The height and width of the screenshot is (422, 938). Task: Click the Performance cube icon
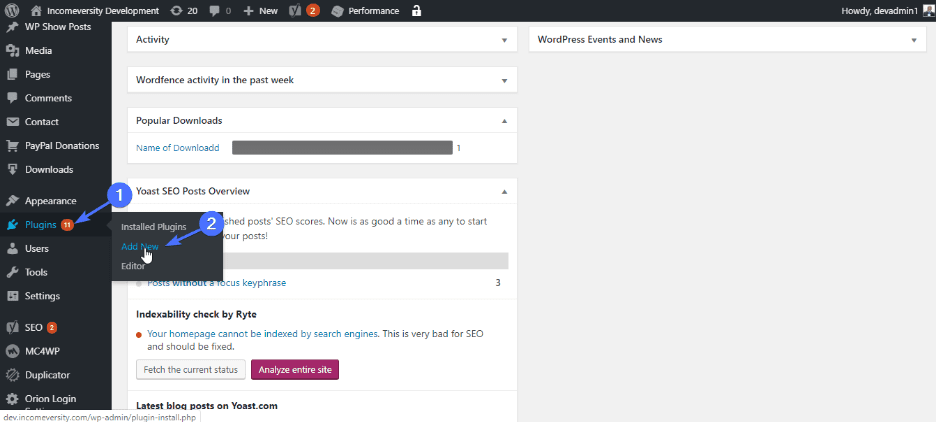(x=337, y=11)
